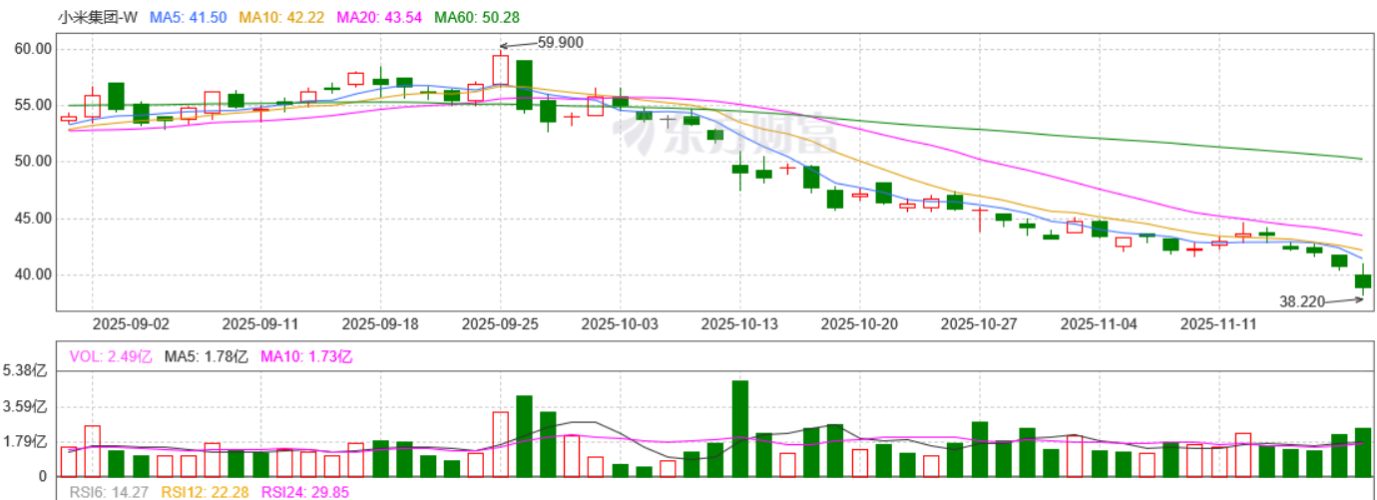Click the 40.00 price axis label
This screenshot has width=1377, height=500.
(34, 274)
